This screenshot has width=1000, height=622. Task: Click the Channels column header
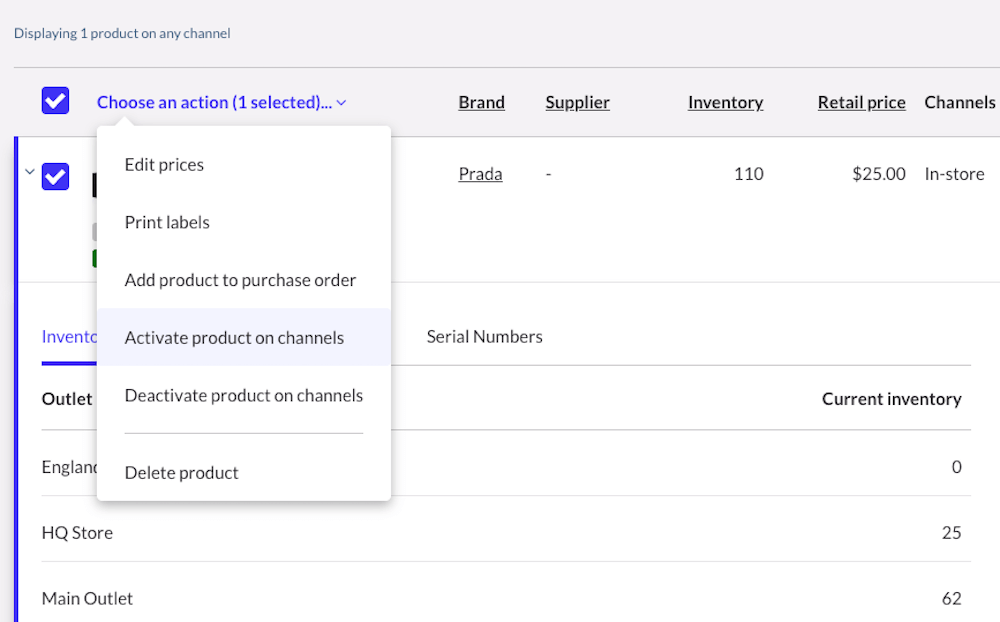tap(960, 102)
